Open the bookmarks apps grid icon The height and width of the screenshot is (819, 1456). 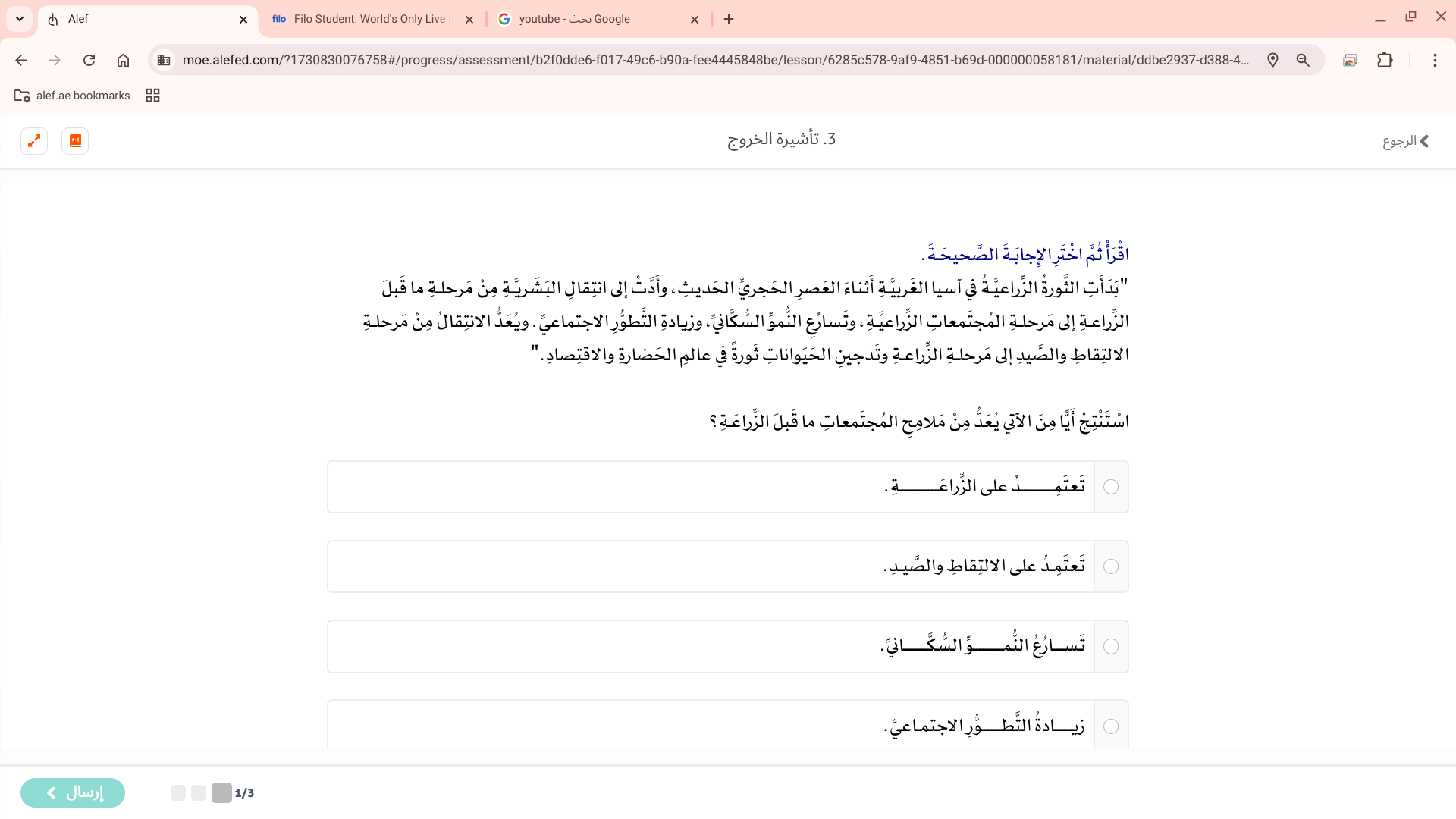(x=152, y=96)
